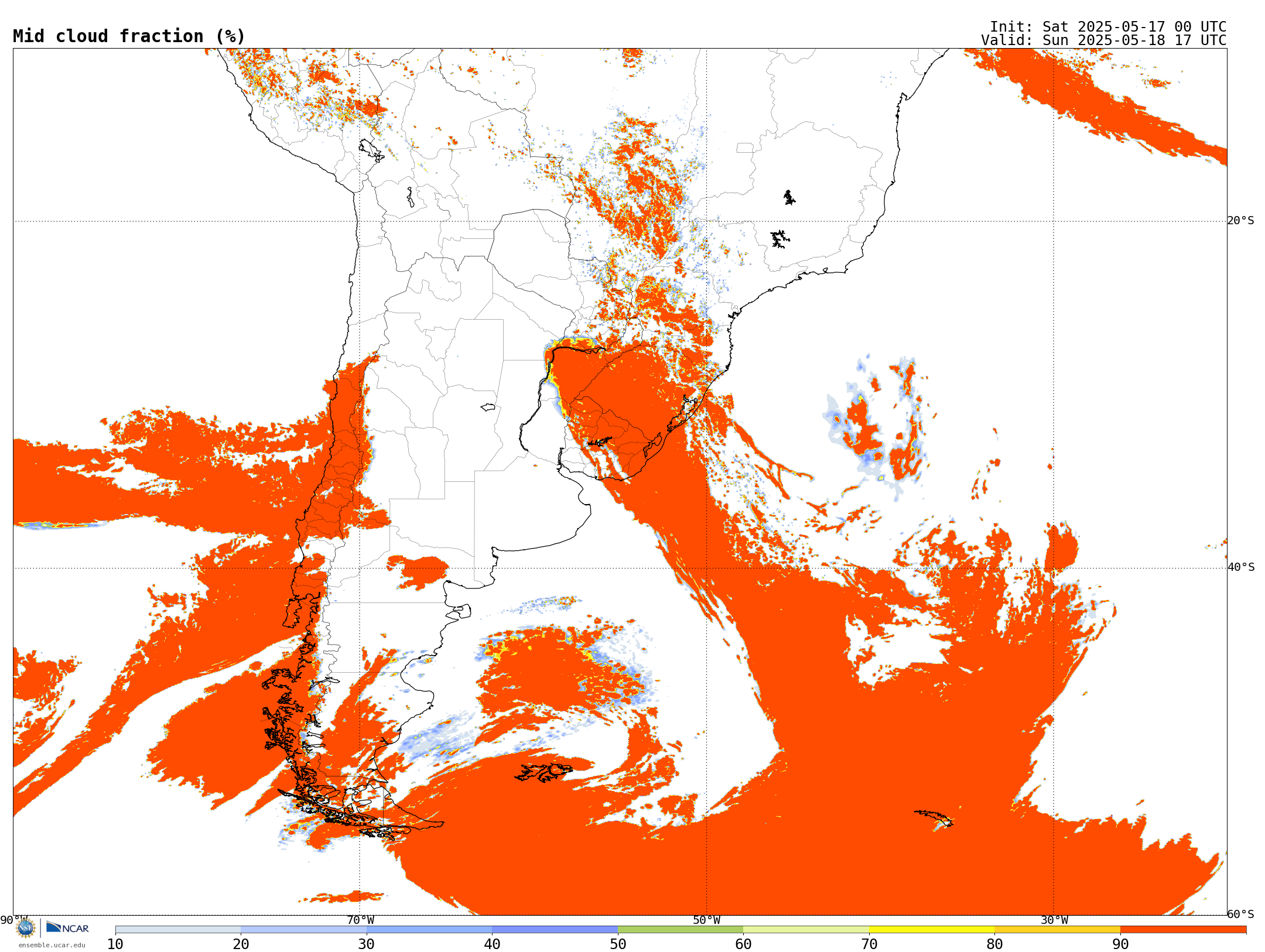The height and width of the screenshot is (952, 1265).
Task: Click the 80-90 amber colorbar segment
Action: pyautogui.click(x=1057, y=930)
